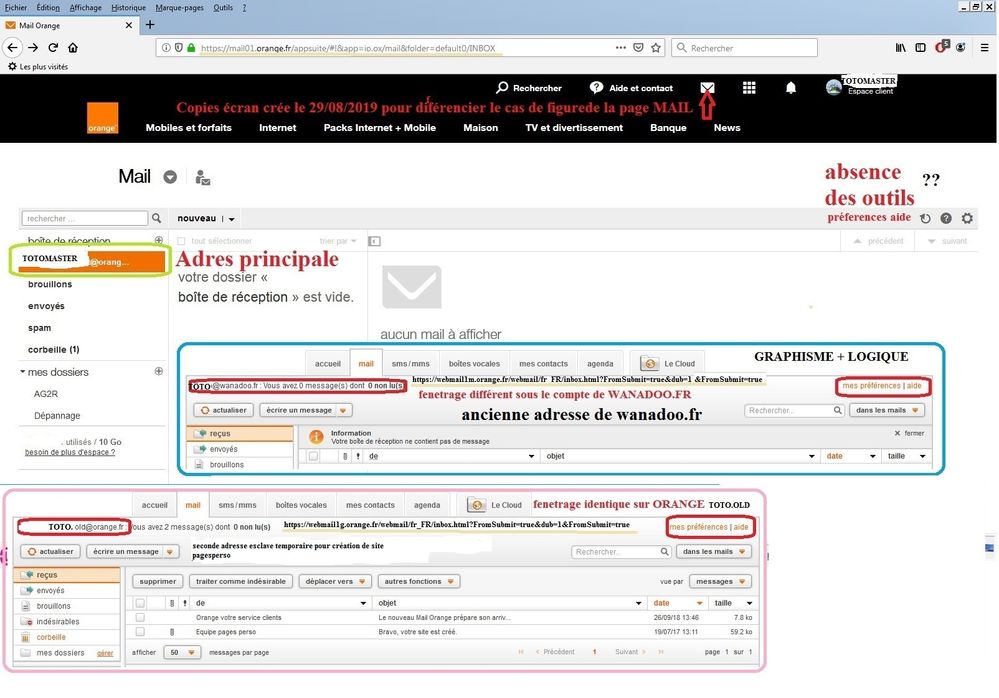This screenshot has width=999, height=698.
Task: Click the mail search magnifier icon
Action: coord(157,218)
